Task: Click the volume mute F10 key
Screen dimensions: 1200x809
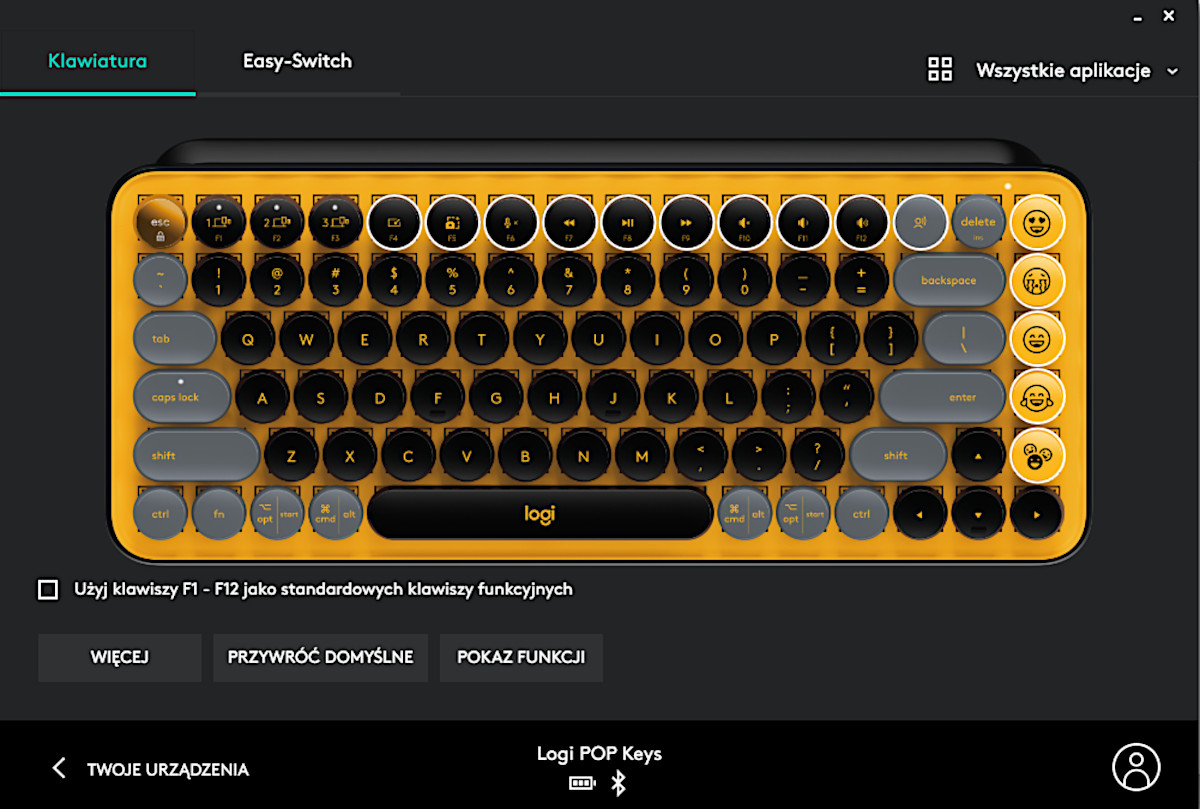Action: [x=745, y=221]
